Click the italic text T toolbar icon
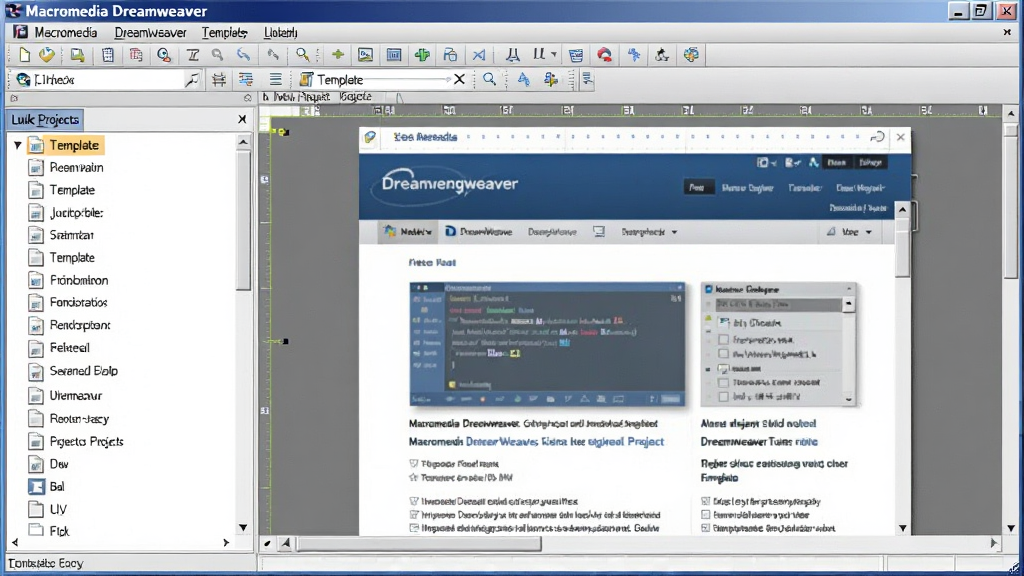 coord(193,55)
